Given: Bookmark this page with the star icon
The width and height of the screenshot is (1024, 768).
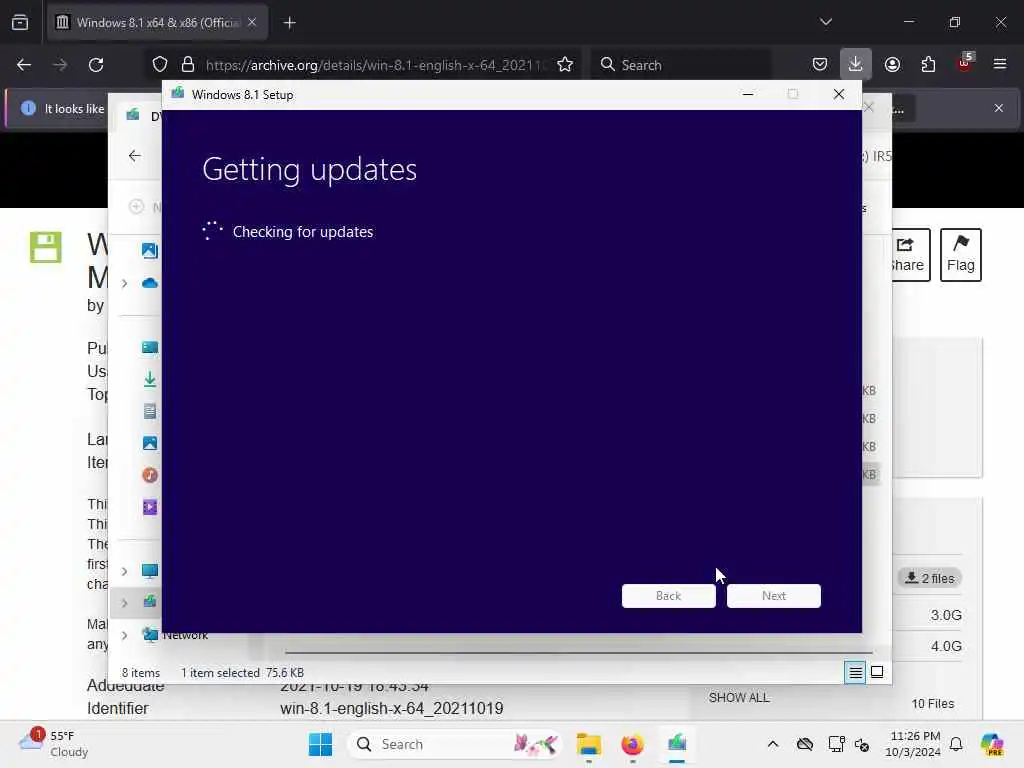Looking at the screenshot, I should click(565, 65).
